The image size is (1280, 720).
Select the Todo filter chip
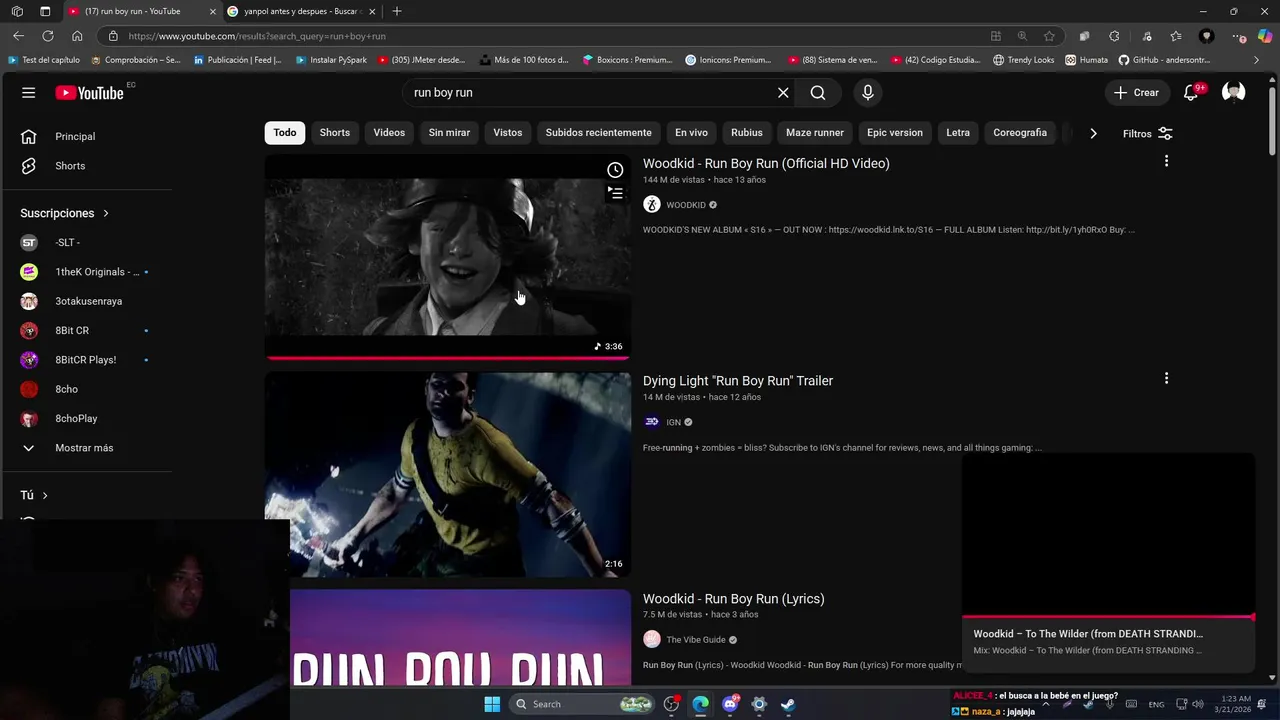(x=285, y=133)
